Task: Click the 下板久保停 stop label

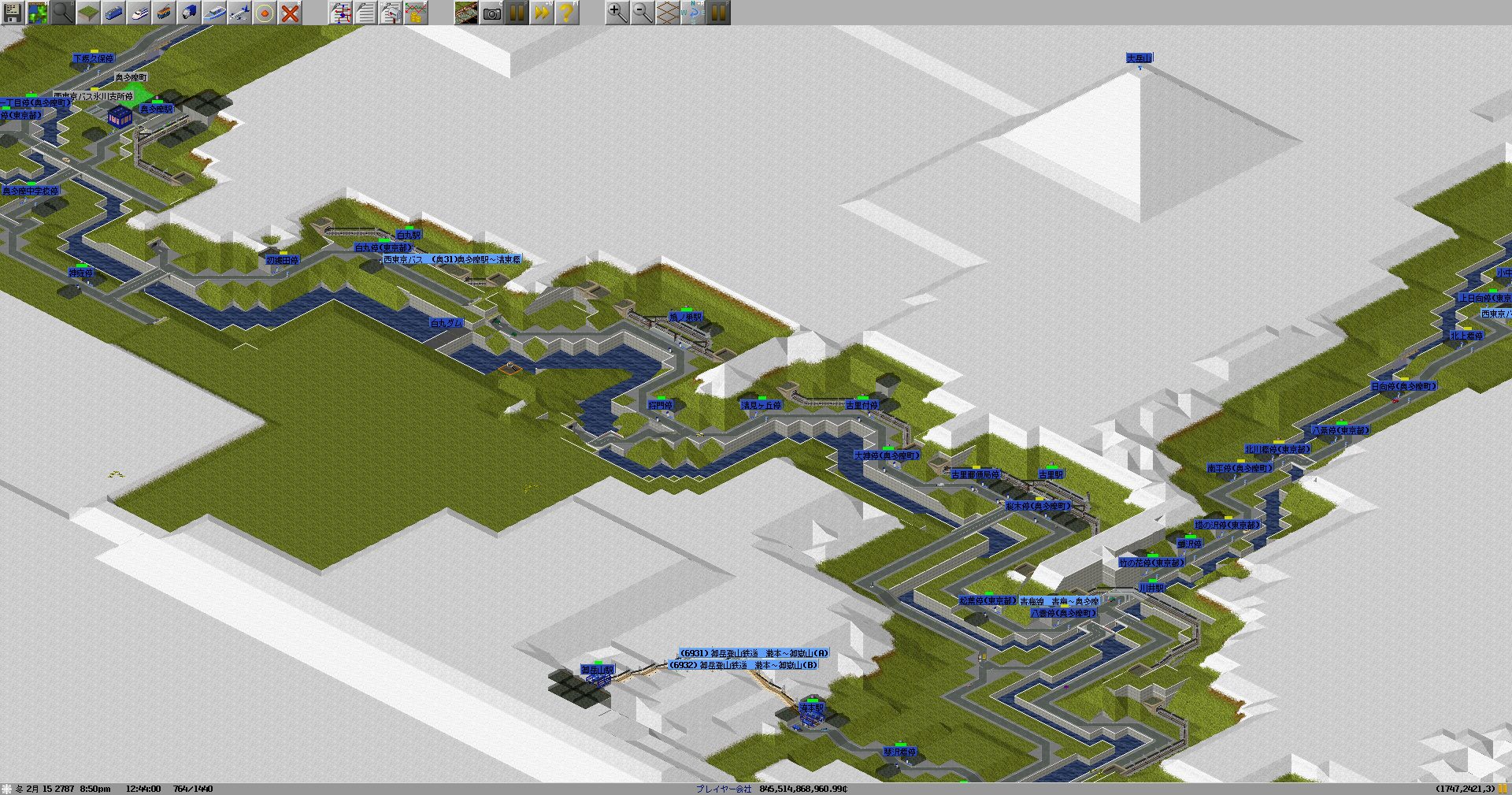Action: [x=94, y=58]
